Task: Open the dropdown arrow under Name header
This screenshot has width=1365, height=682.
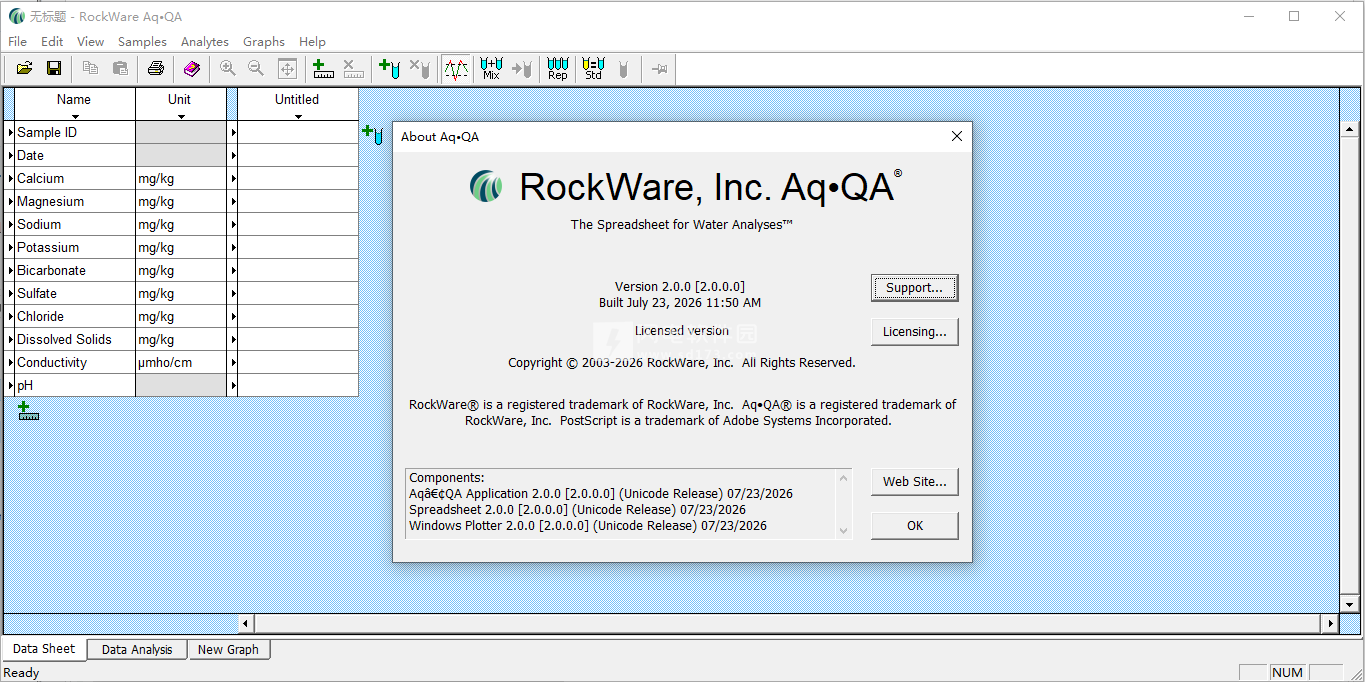Action: coord(74,117)
